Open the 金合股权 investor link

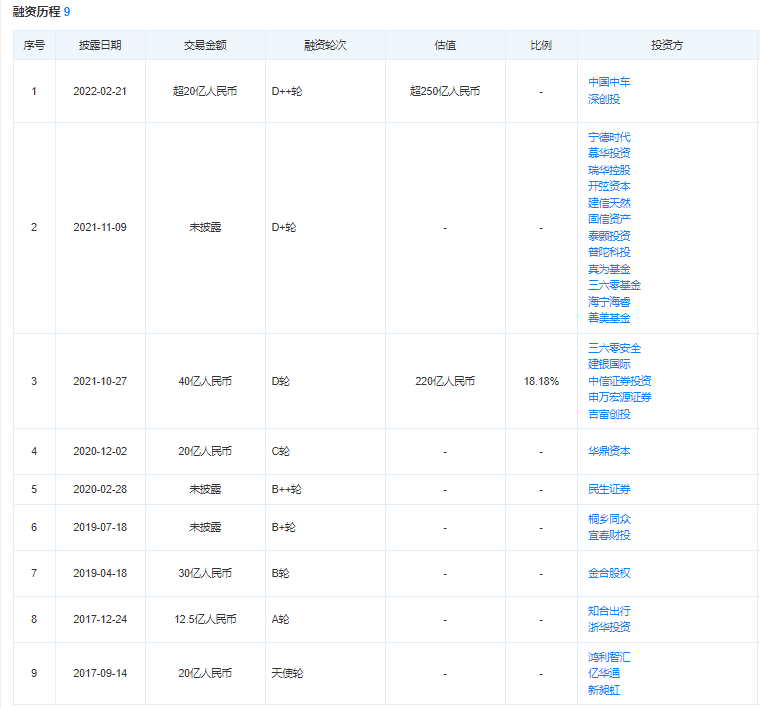point(609,573)
